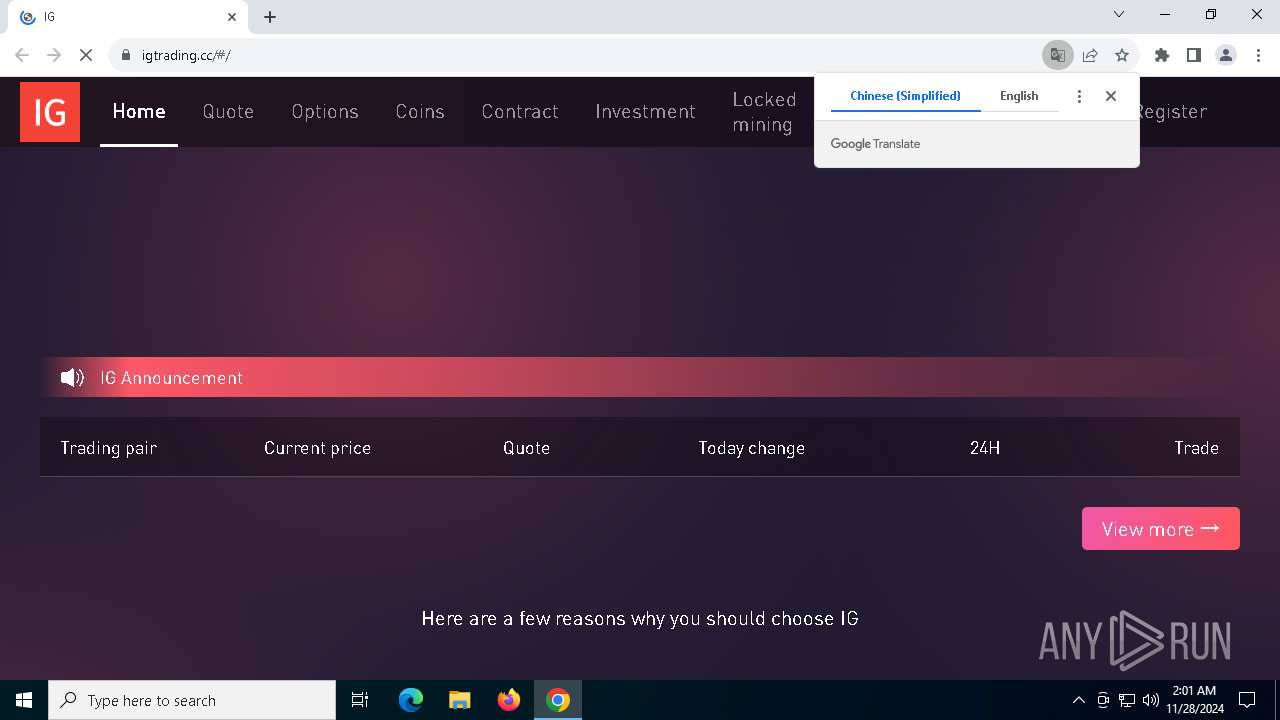Launch Firefox from taskbar
The image size is (1280, 720).
[509, 700]
